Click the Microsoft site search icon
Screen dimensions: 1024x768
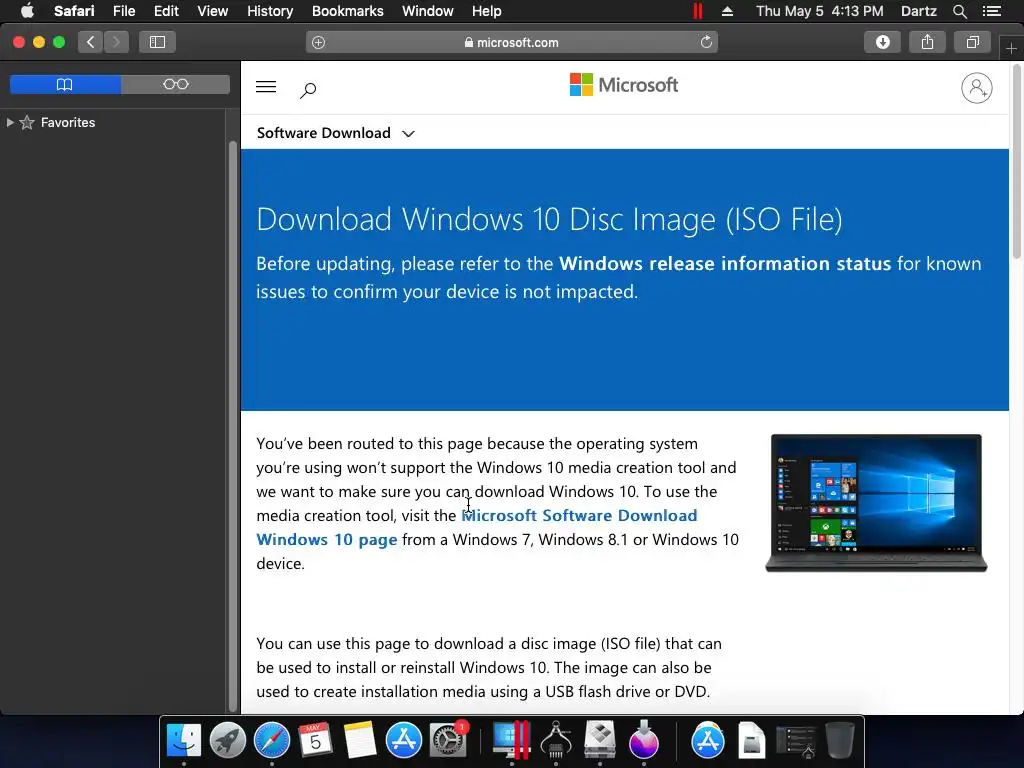pyautogui.click(x=308, y=90)
